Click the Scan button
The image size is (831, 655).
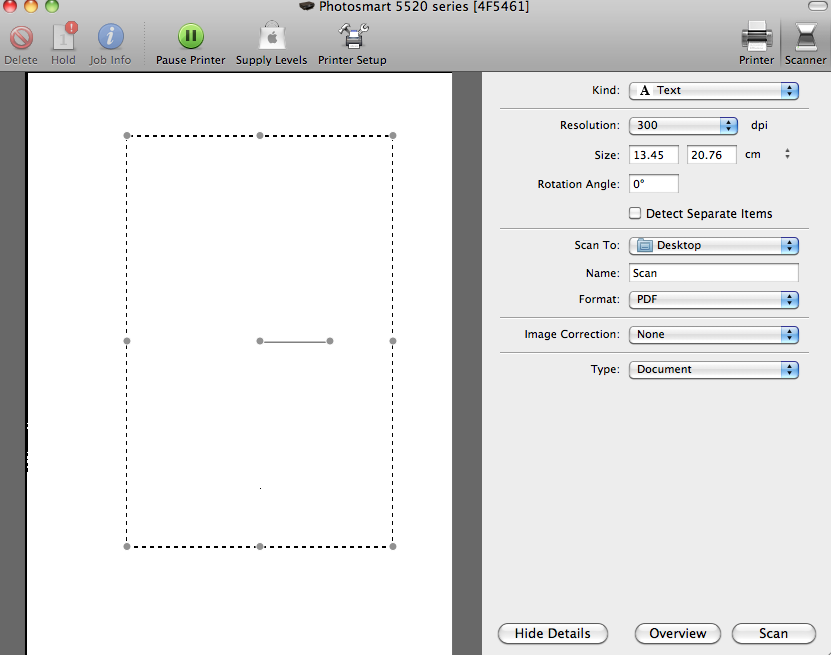773,633
